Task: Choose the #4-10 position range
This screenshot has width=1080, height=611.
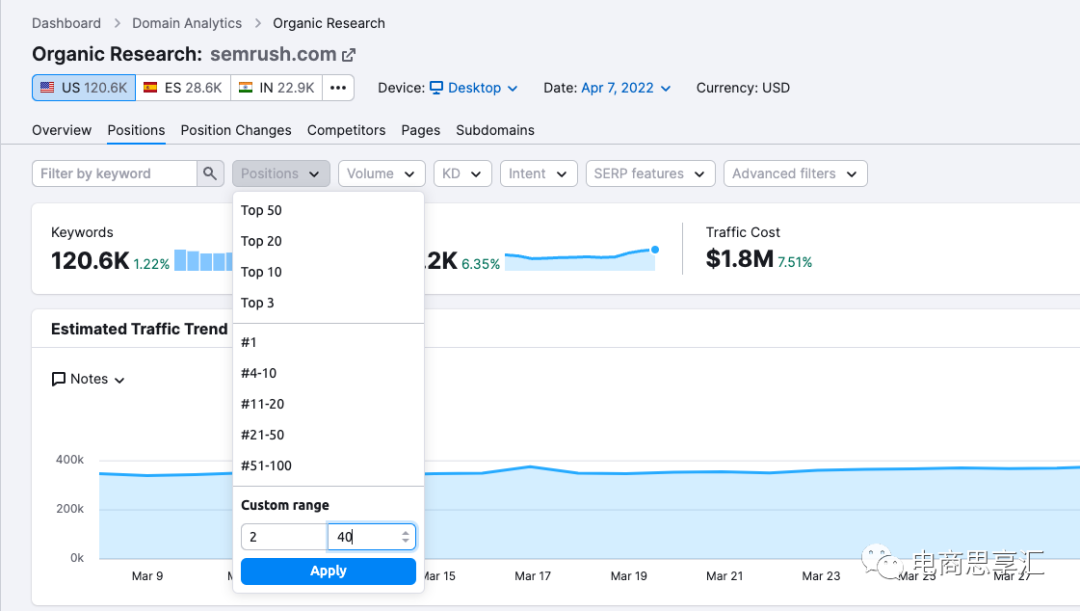Action: click(x=328, y=373)
